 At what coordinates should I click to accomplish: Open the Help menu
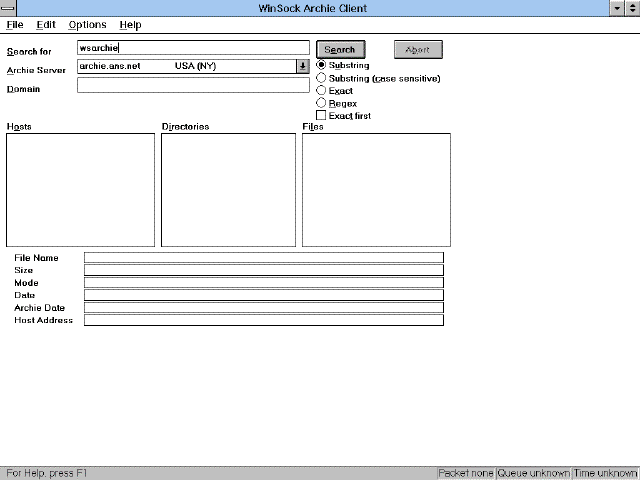point(131,25)
